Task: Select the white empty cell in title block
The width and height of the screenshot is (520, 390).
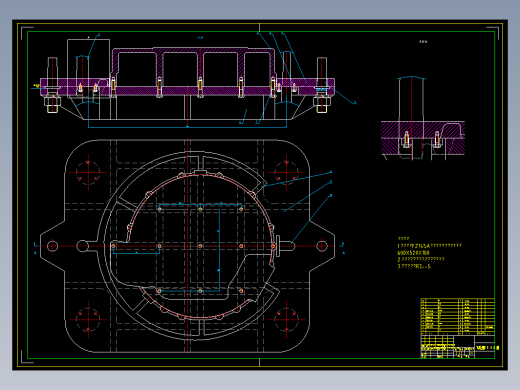Action: point(464,341)
